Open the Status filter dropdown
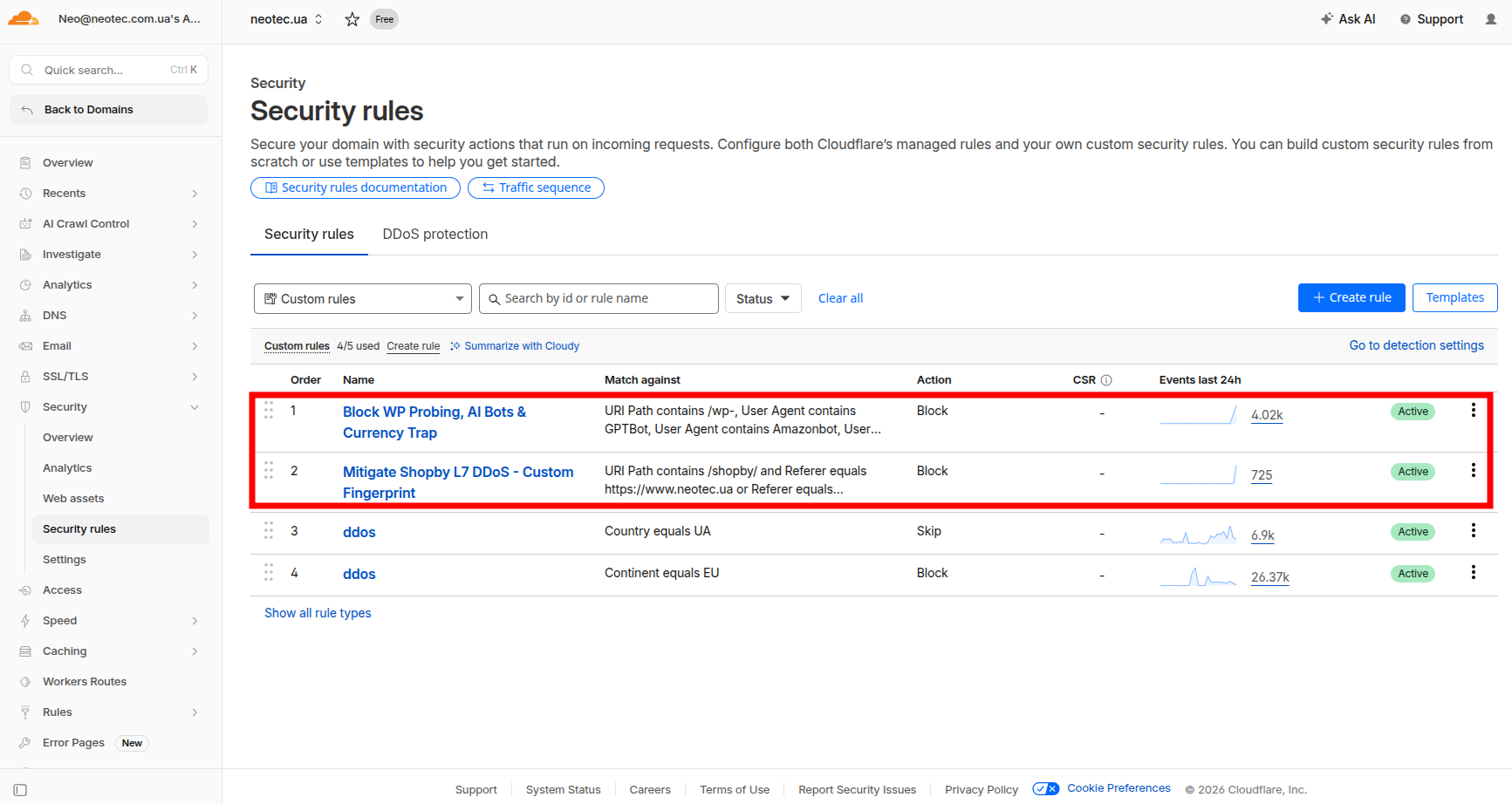 pos(763,298)
